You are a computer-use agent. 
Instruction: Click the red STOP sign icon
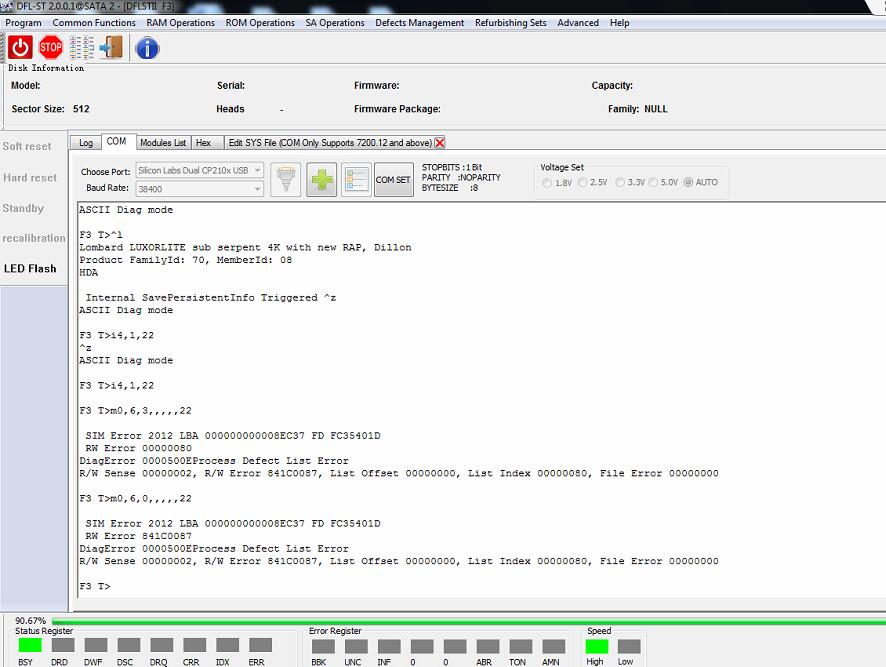coord(51,47)
